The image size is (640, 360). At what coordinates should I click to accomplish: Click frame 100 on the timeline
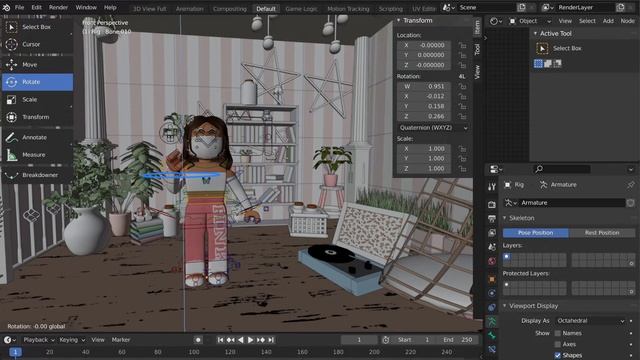[x=194, y=352]
